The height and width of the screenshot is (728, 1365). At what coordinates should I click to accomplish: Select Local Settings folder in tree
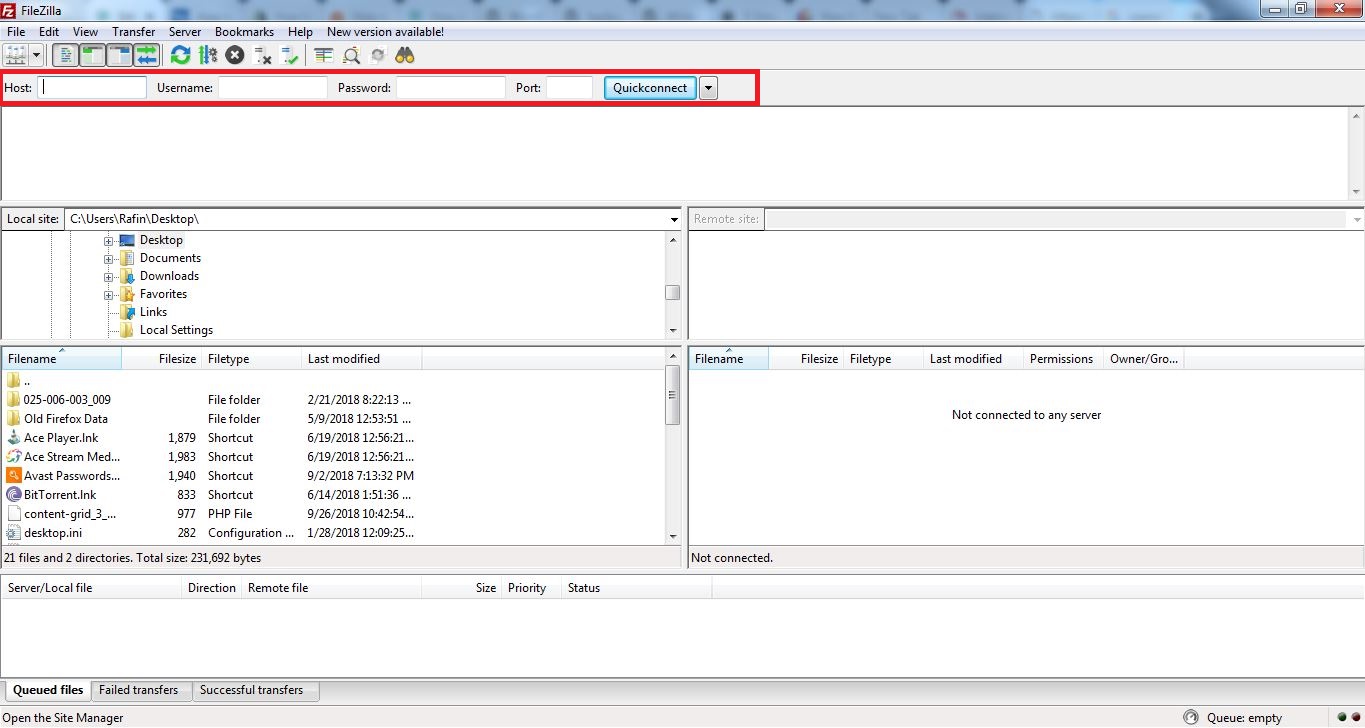176,330
